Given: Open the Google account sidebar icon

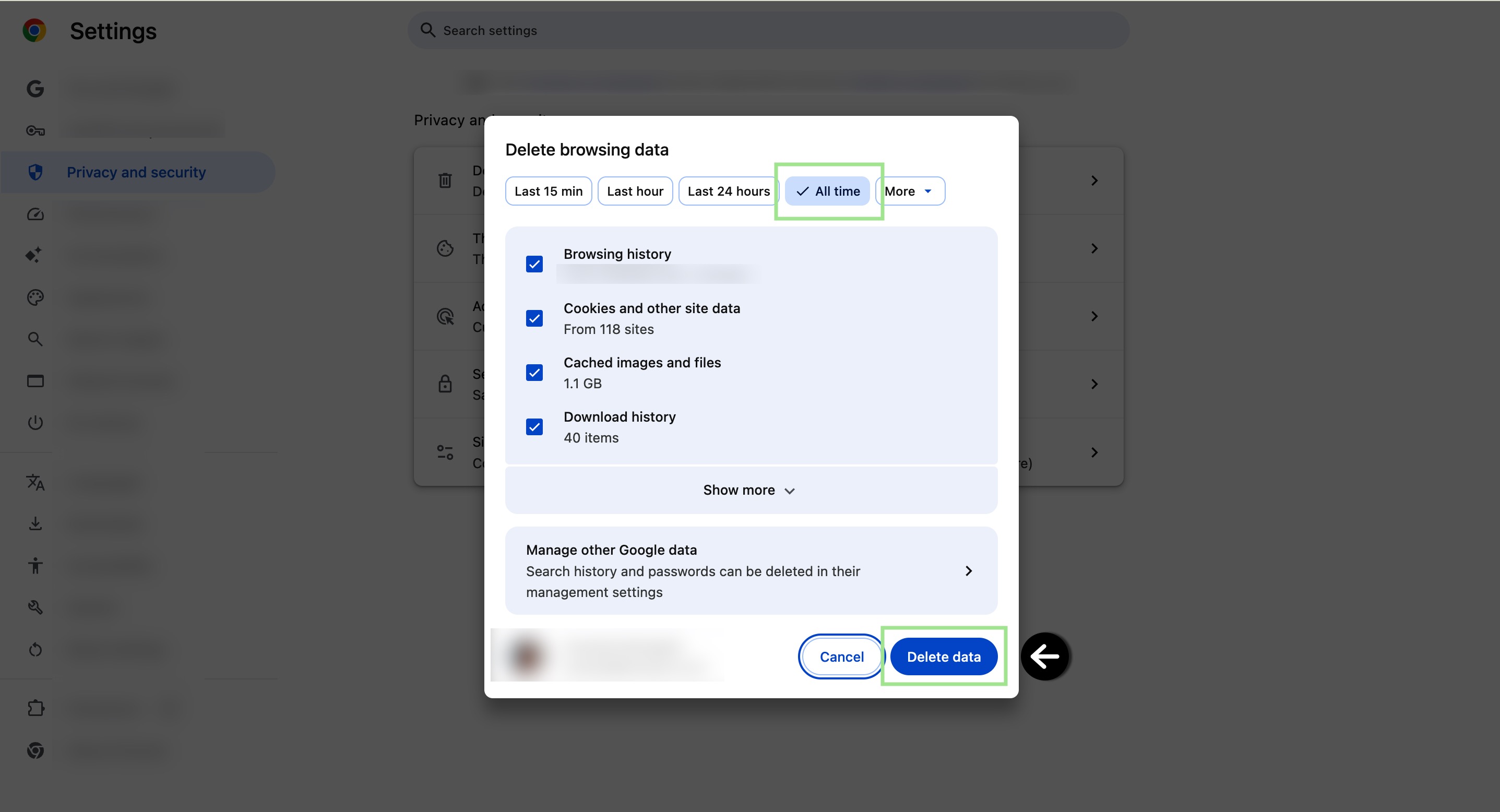Looking at the screenshot, I should click(35, 89).
